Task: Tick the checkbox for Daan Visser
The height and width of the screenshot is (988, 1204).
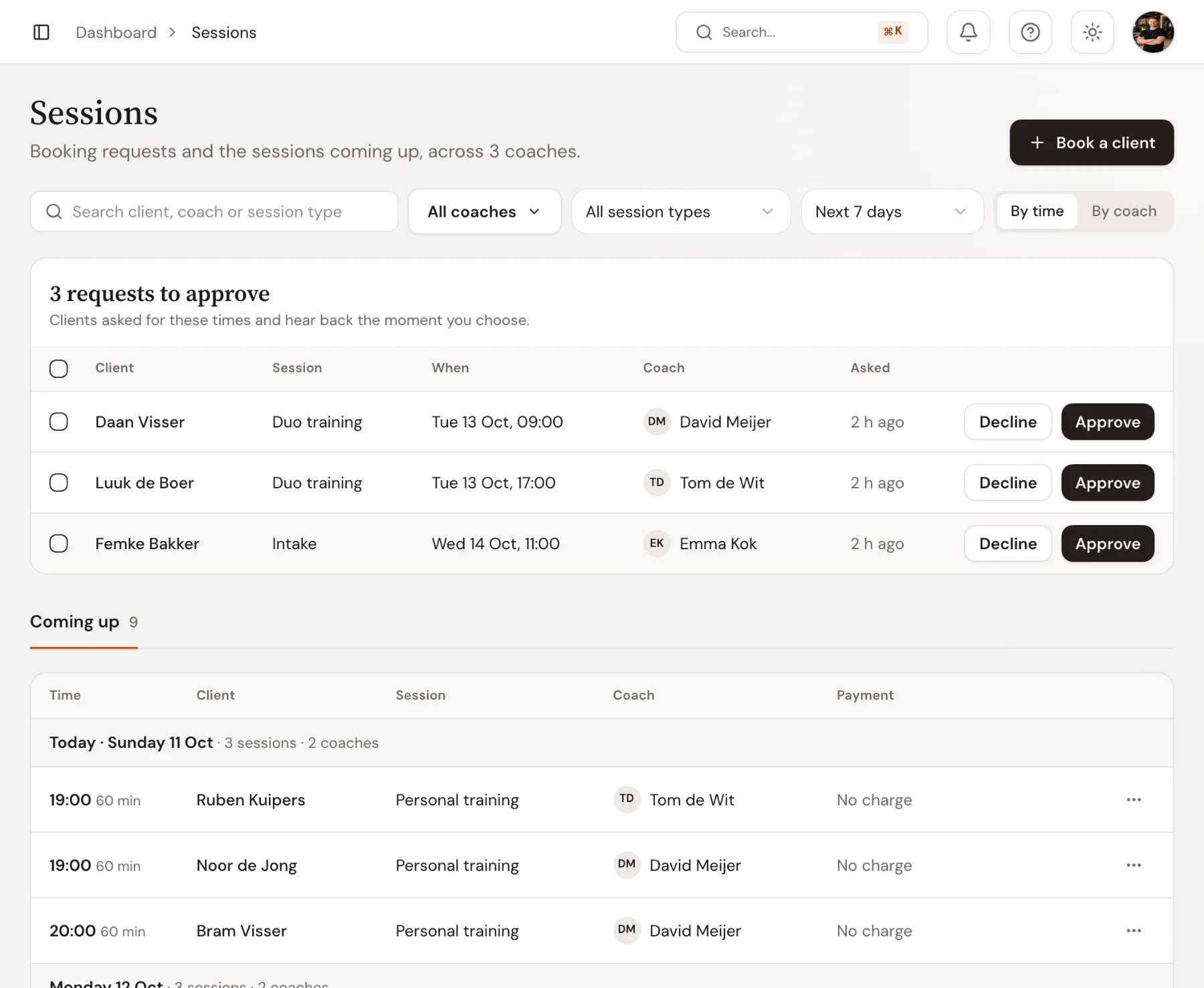Action: point(59,422)
